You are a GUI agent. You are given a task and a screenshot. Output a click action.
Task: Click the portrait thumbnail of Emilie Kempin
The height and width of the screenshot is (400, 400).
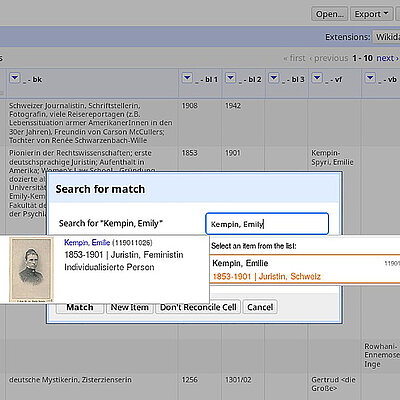[x=31, y=269]
